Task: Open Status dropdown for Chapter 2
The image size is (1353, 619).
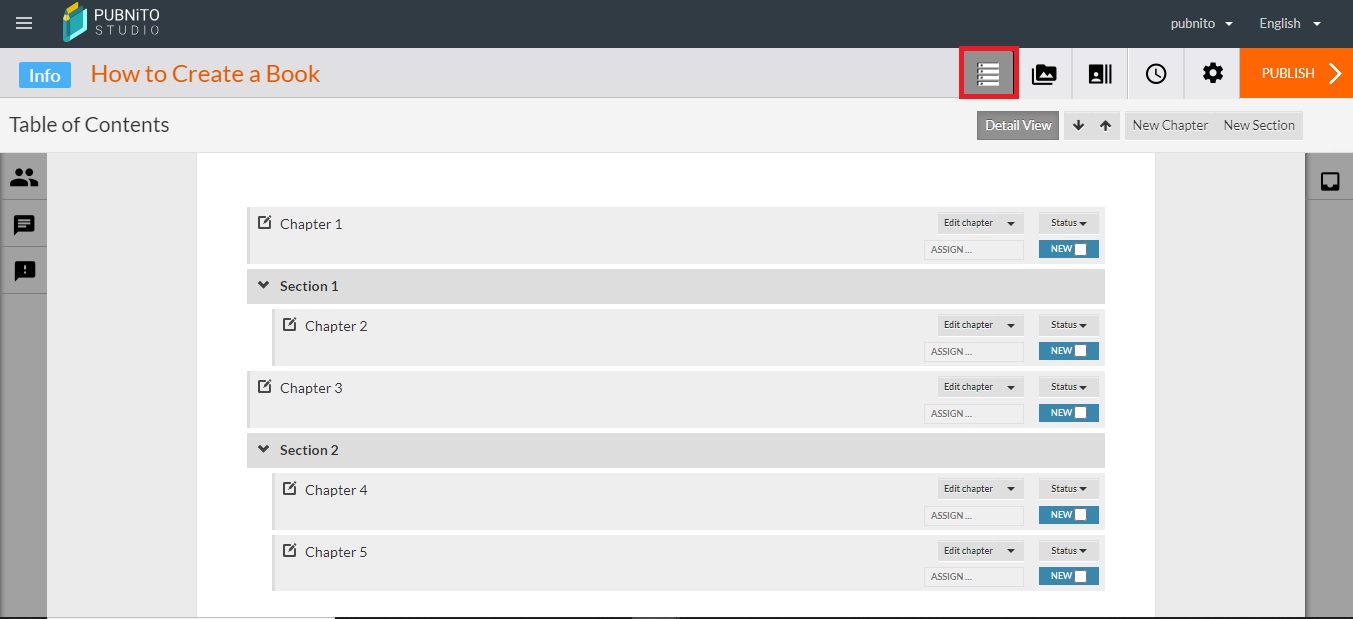Action: [1068, 325]
